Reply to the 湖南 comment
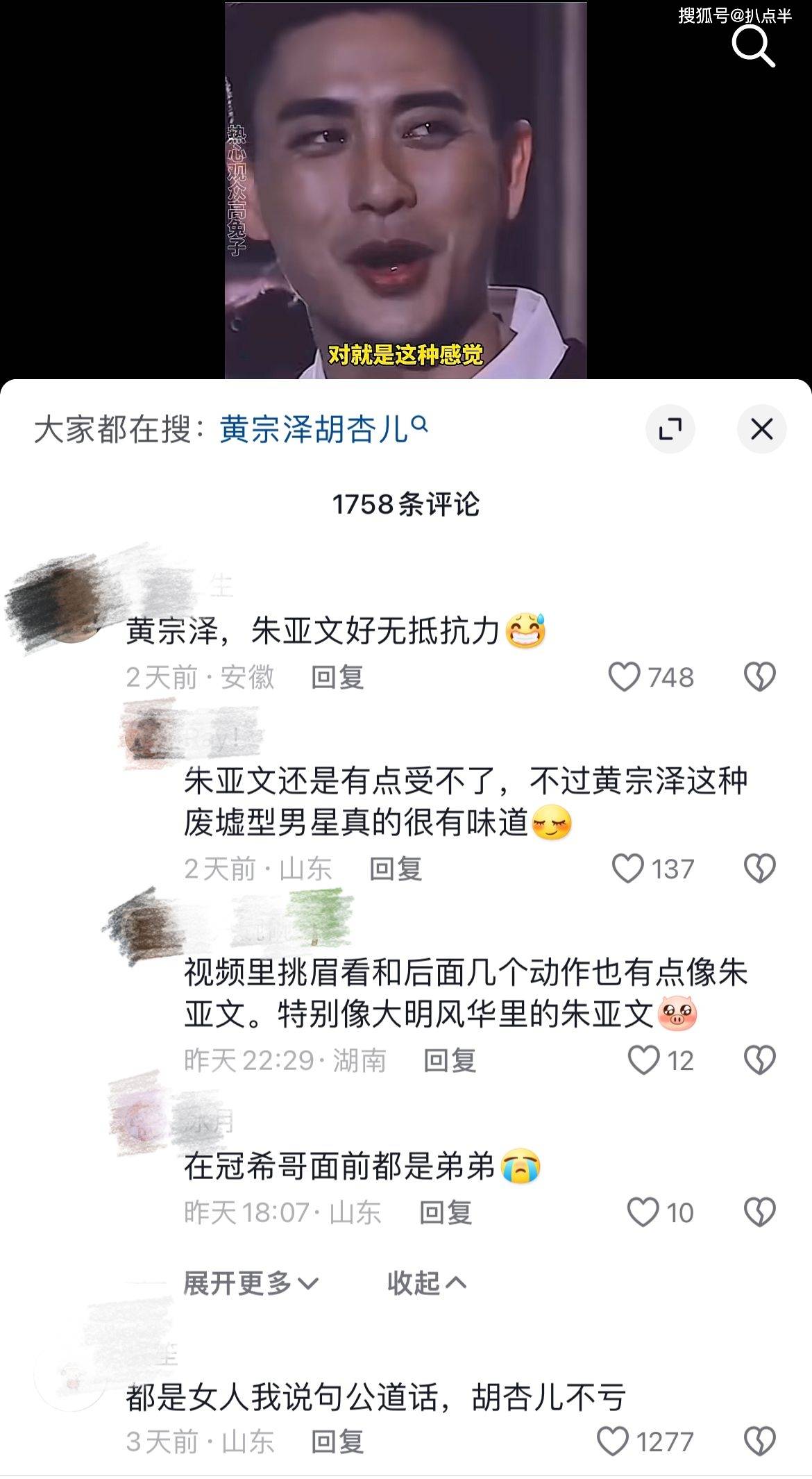This screenshot has width=812, height=1479. (x=450, y=1060)
